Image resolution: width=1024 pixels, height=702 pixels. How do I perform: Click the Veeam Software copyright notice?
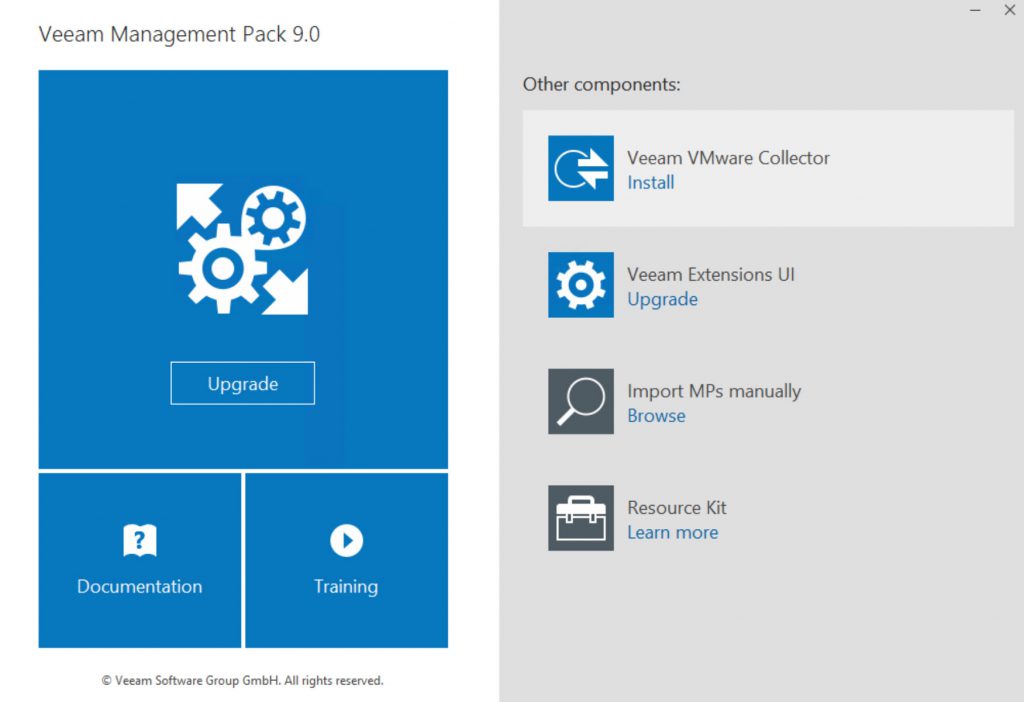click(x=242, y=680)
